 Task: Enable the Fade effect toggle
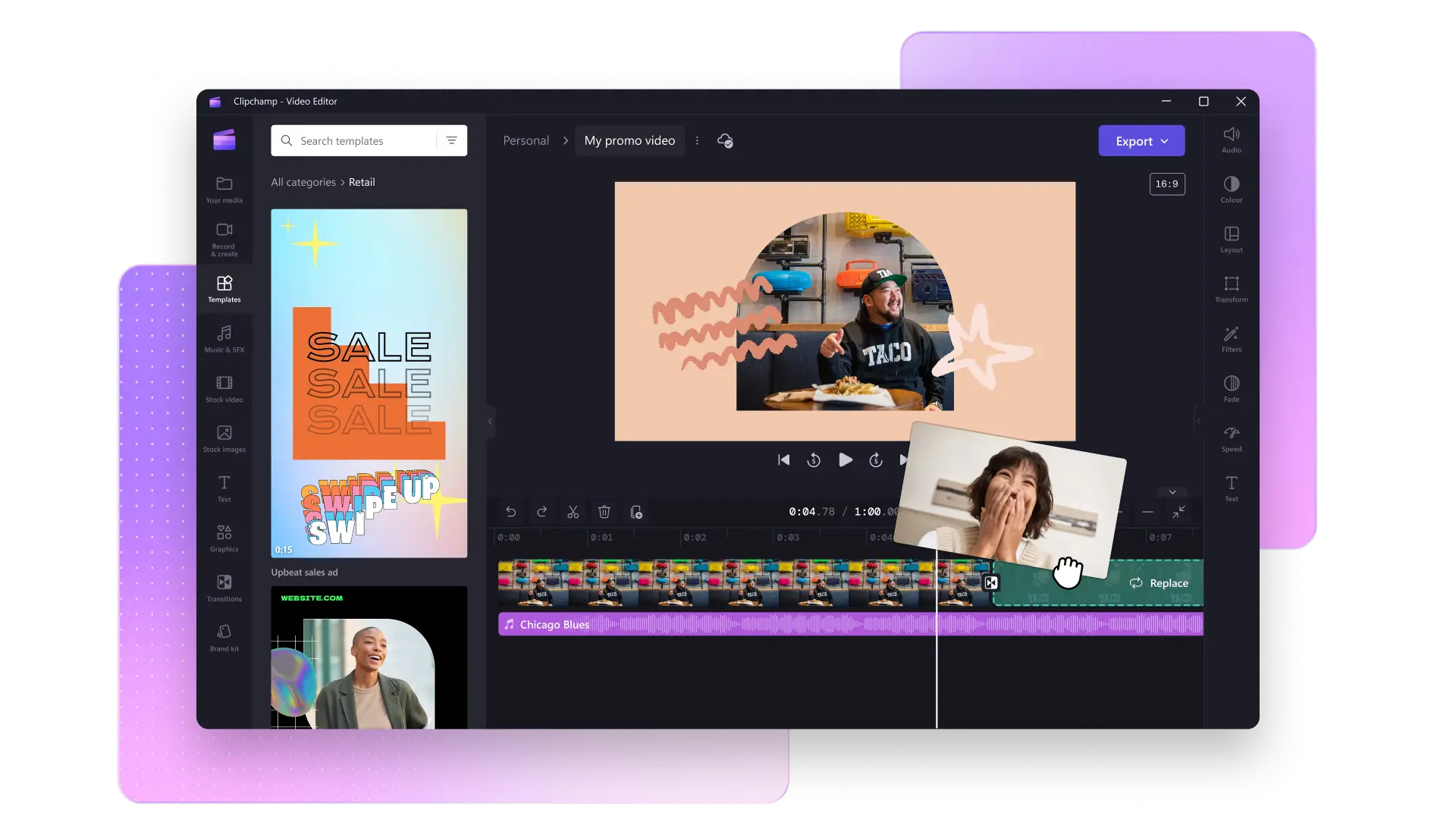[1231, 388]
